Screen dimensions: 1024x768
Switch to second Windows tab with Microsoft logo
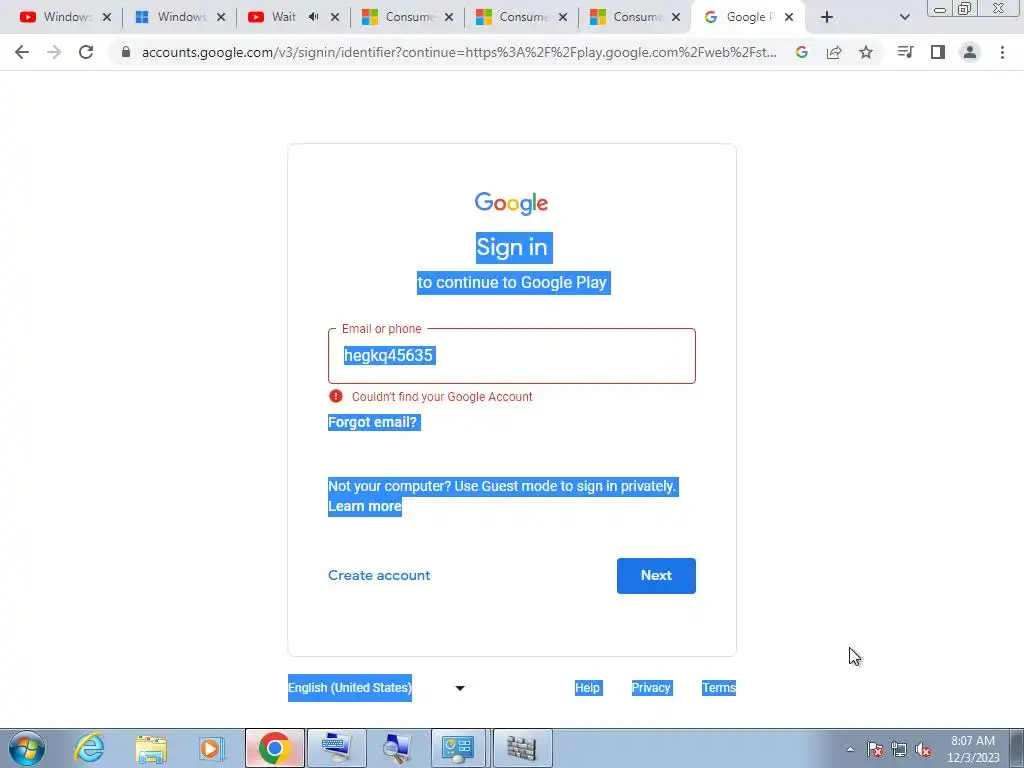click(171, 17)
